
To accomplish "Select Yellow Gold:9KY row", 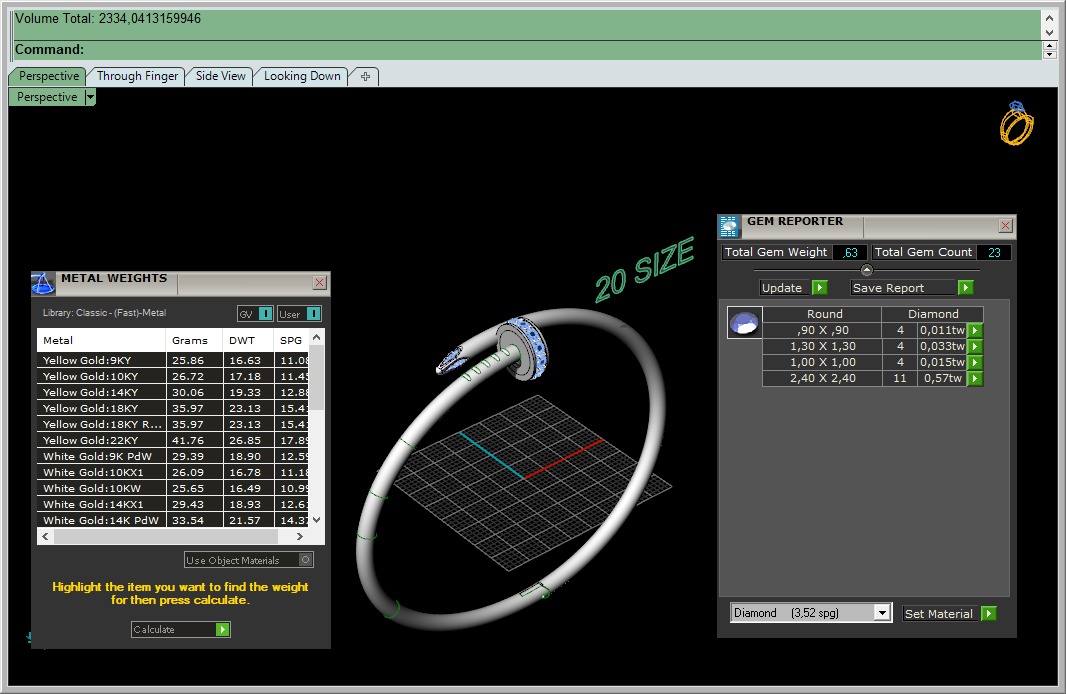I will [x=173, y=360].
